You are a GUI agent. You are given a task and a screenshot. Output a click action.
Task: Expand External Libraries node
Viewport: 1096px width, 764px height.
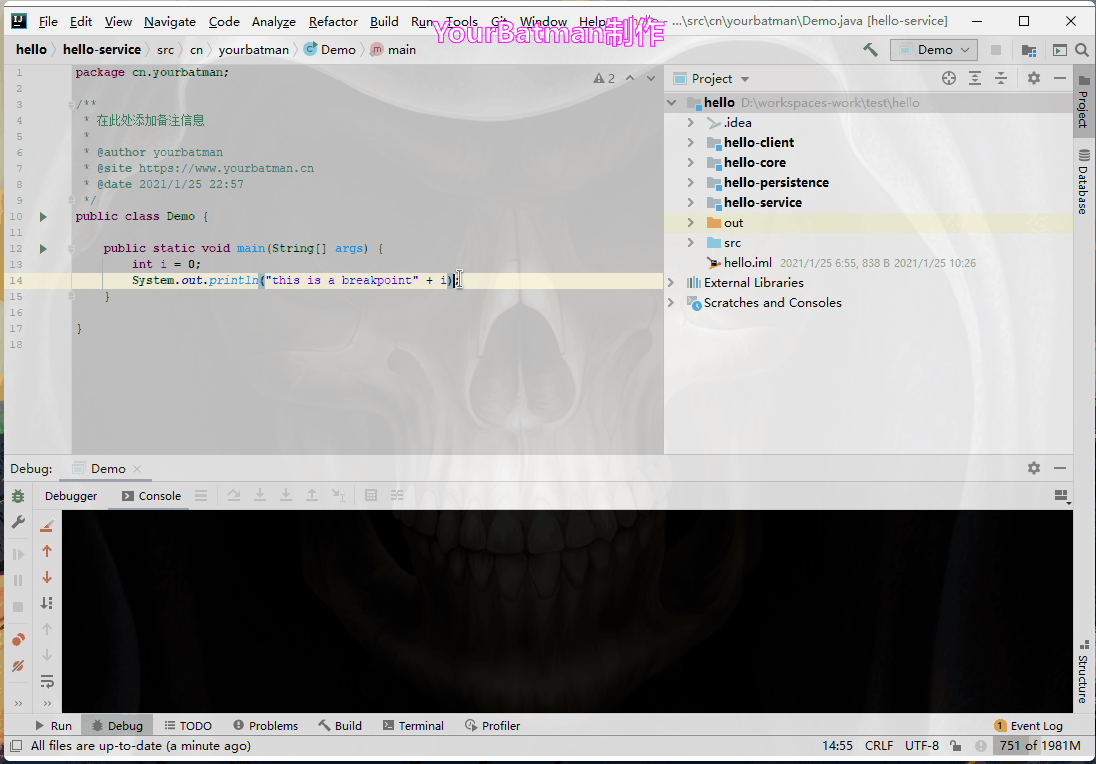point(672,282)
